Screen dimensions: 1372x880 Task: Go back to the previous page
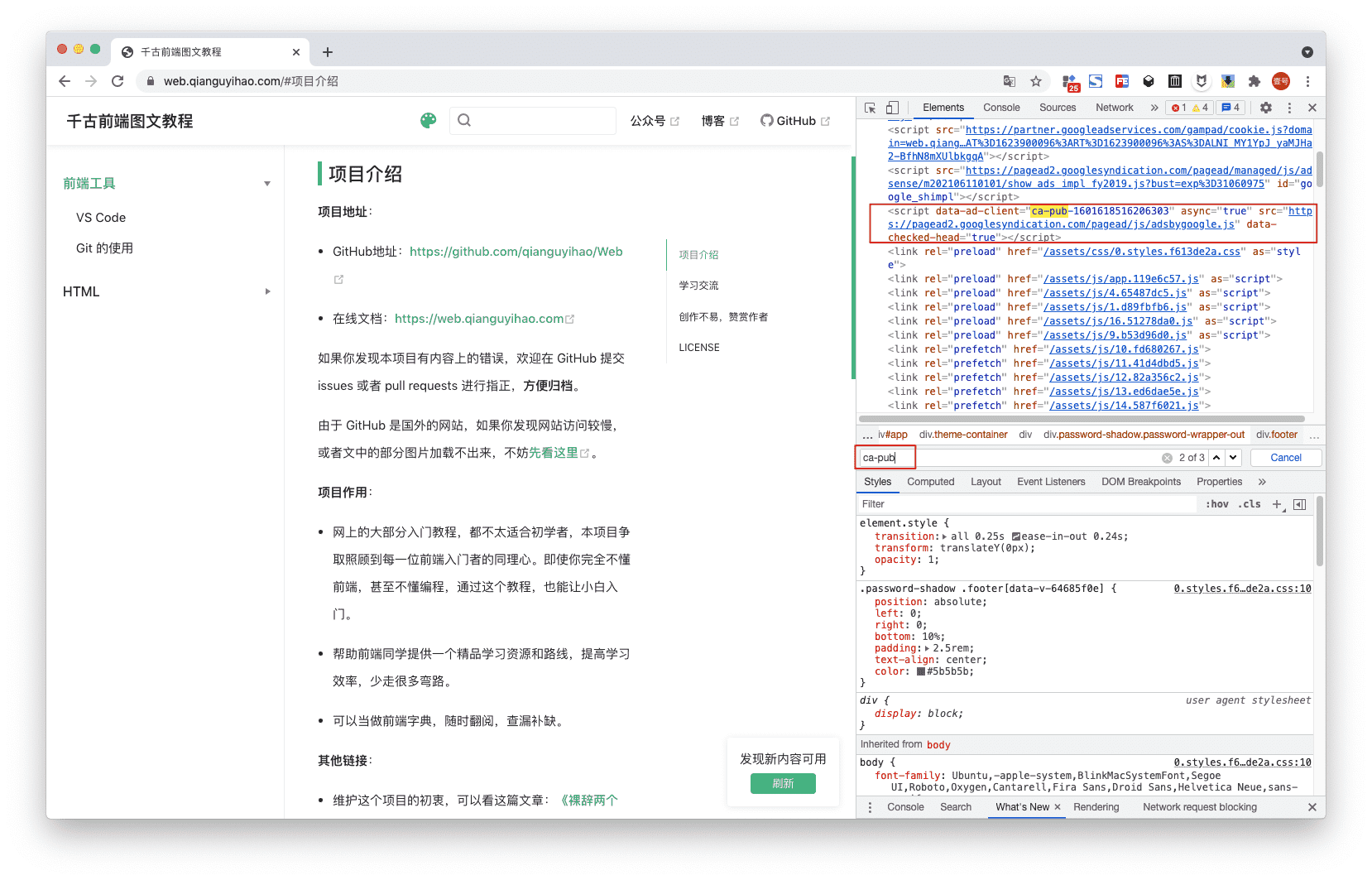[65, 81]
